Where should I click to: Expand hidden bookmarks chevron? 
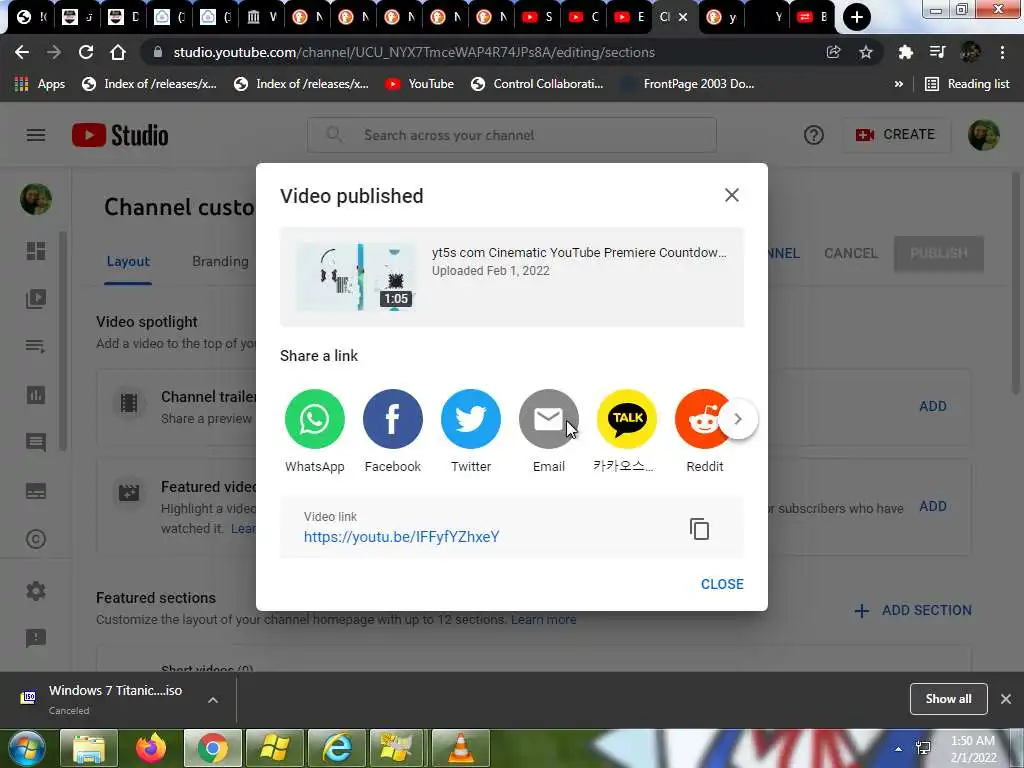(899, 84)
